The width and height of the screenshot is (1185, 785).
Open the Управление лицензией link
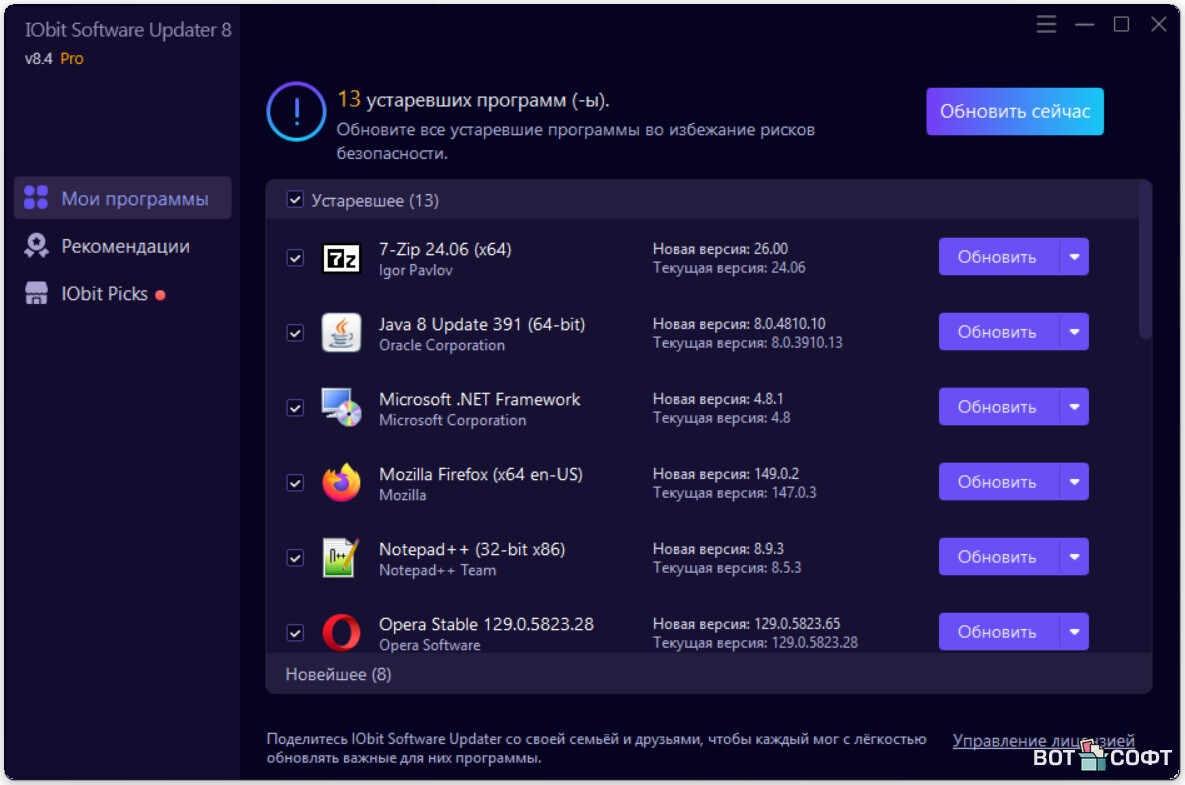tap(1043, 741)
